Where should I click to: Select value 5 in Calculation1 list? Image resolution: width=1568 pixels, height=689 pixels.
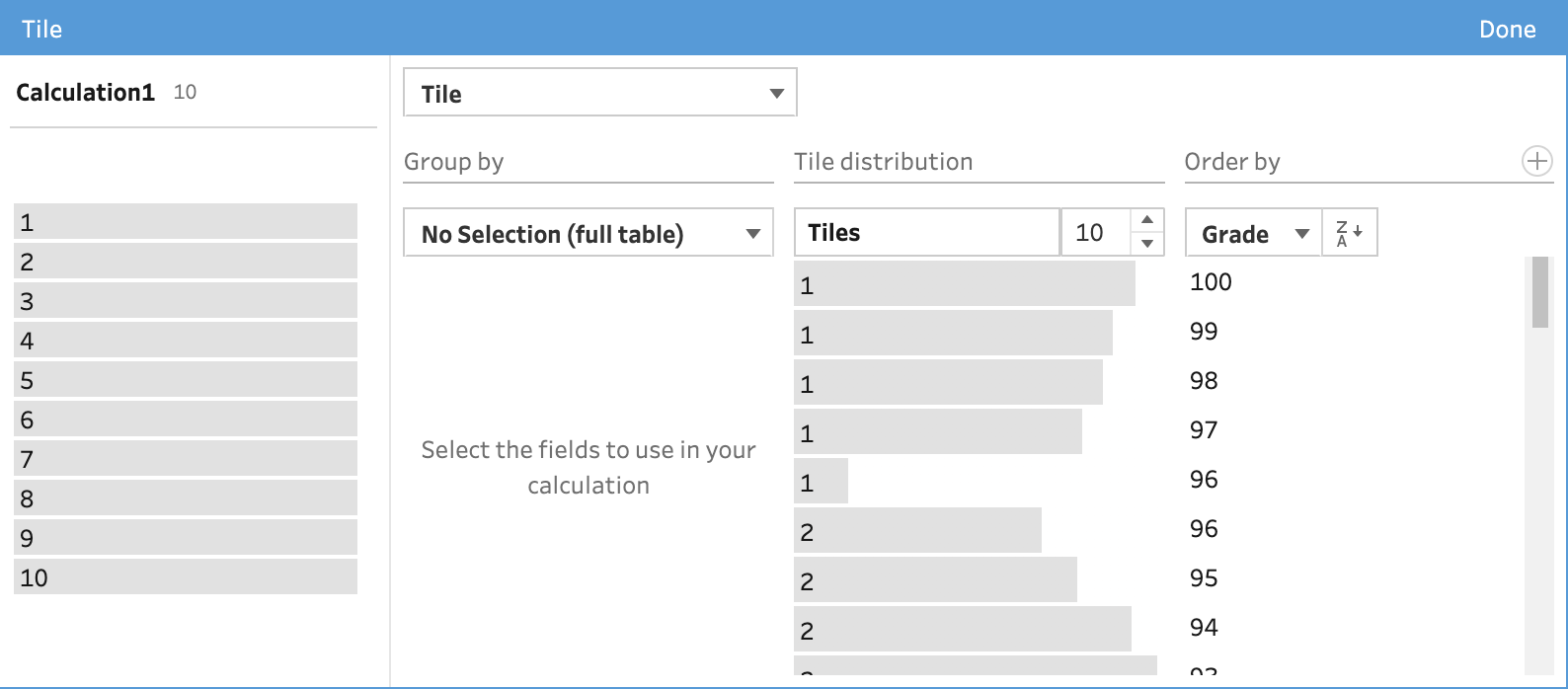(x=185, y=380)
